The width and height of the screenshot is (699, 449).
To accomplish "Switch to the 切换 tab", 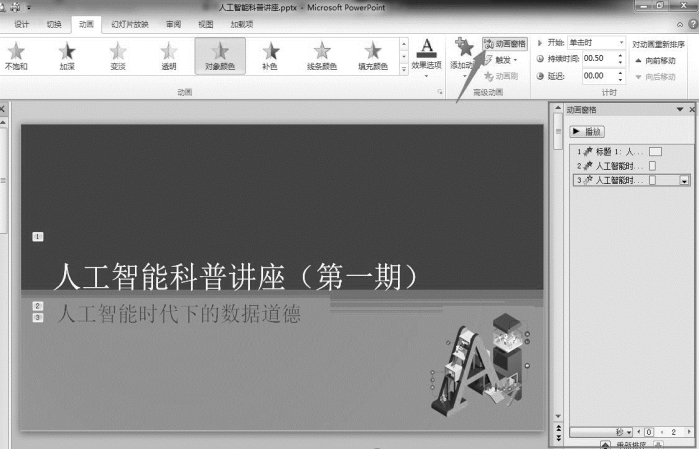I will pos(54,25).
